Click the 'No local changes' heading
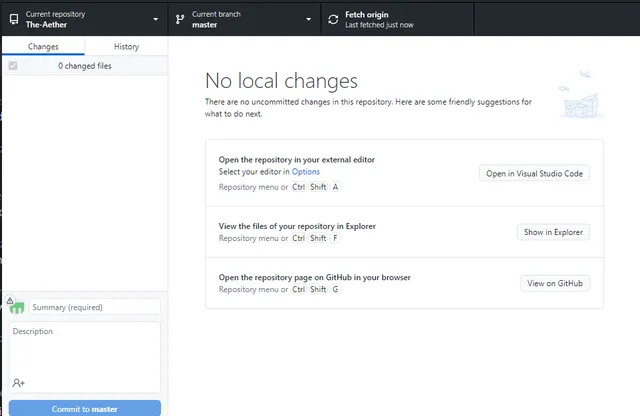This screenshot has height=416, width=640. 281,81
